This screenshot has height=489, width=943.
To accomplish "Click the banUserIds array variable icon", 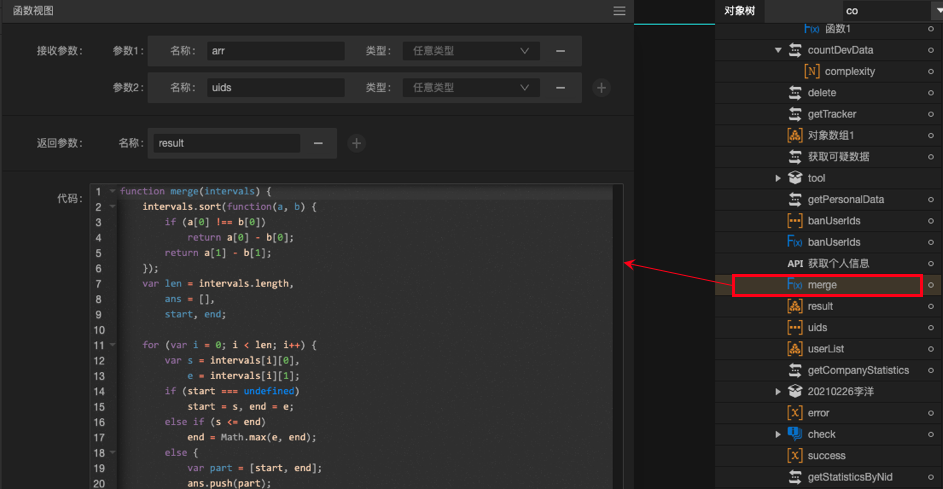I will (795, 221).
